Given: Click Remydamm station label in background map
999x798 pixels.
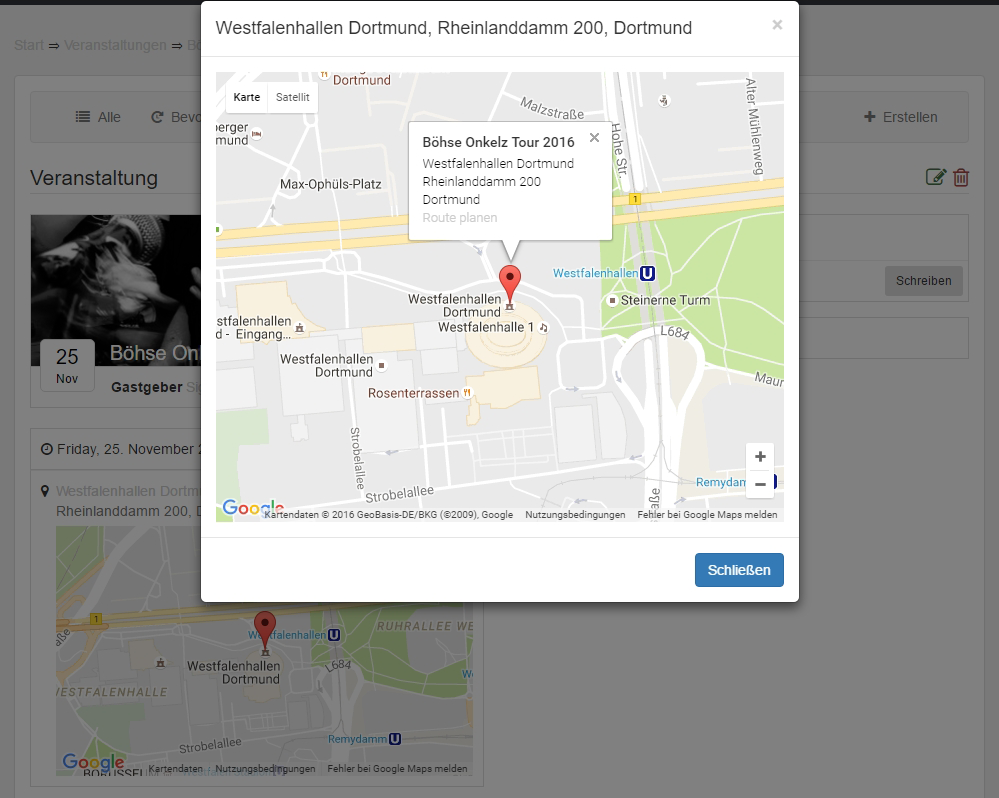Looking at the screenshot, I should 357,739.
